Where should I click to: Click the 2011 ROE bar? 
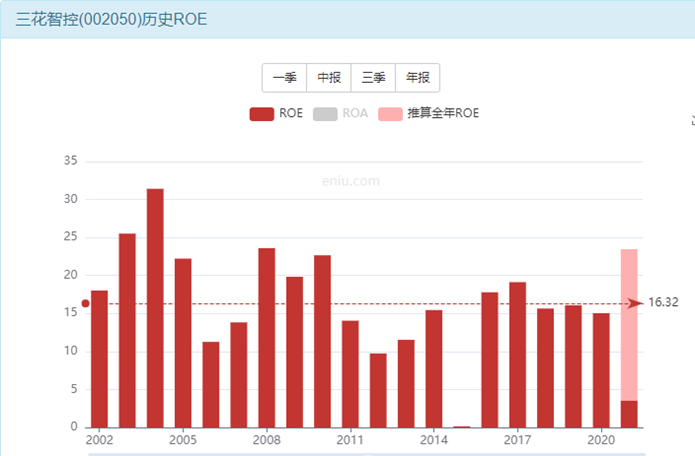pyautogui.click(x=350, y=374)
